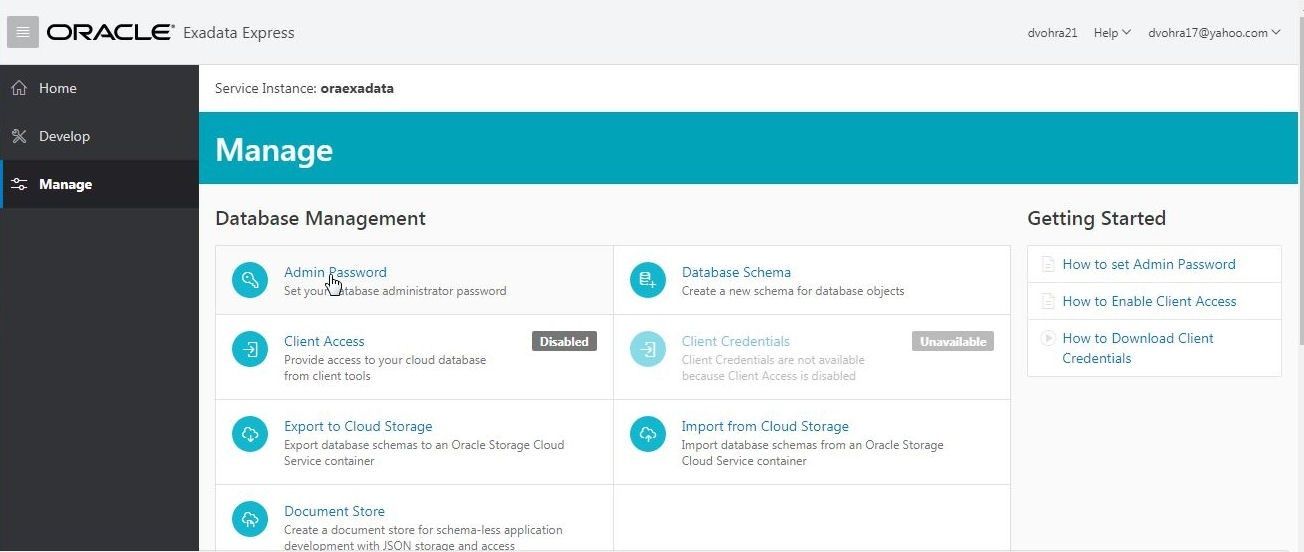The image size is (1304, 552).
Task: Click the dvohra21 identity domain text
Action: [1052, 32]
